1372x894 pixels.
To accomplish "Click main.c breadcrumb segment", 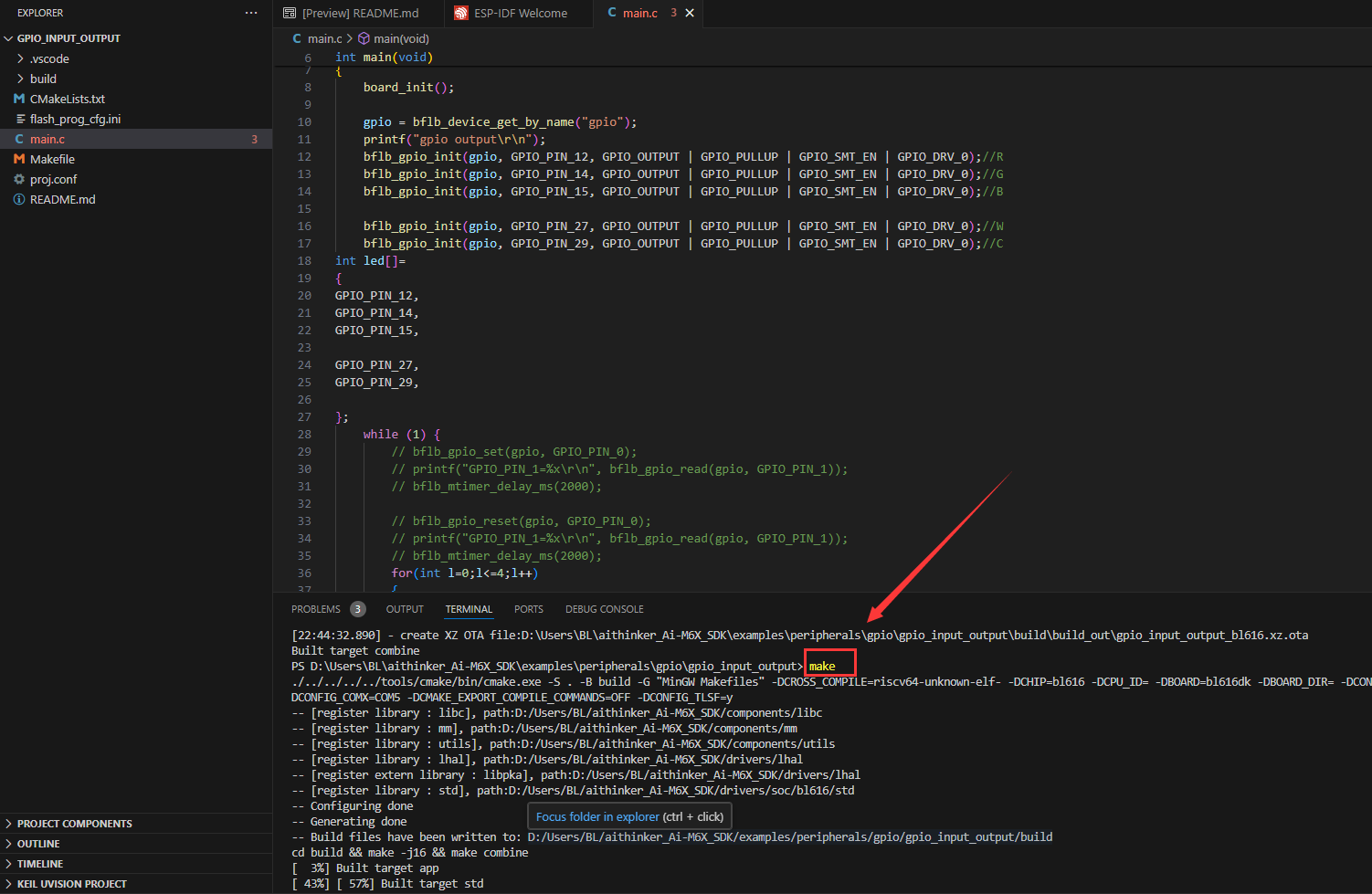I will point(324,38).
